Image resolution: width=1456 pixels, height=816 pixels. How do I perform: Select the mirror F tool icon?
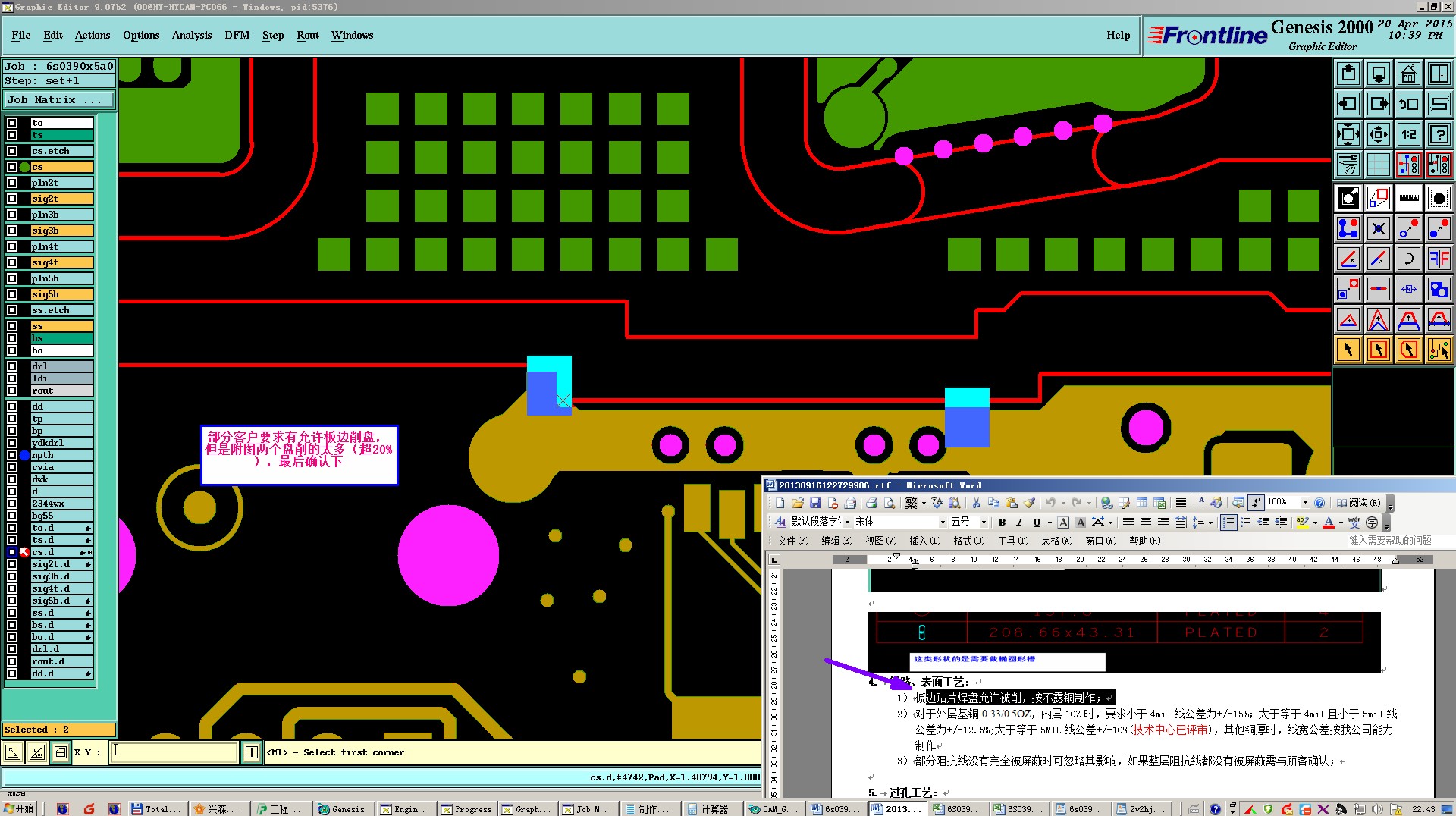coord(1439,259)
